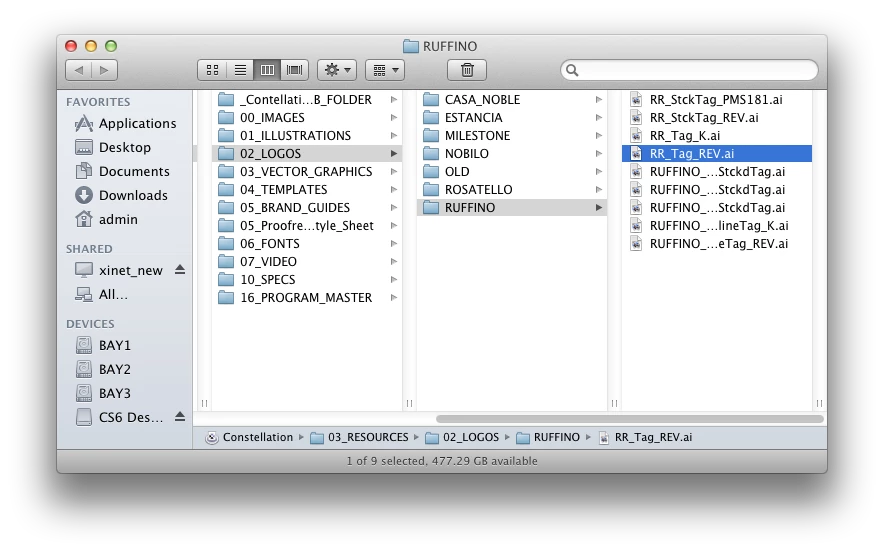Switch to list view mode

[x=240, y=70]
